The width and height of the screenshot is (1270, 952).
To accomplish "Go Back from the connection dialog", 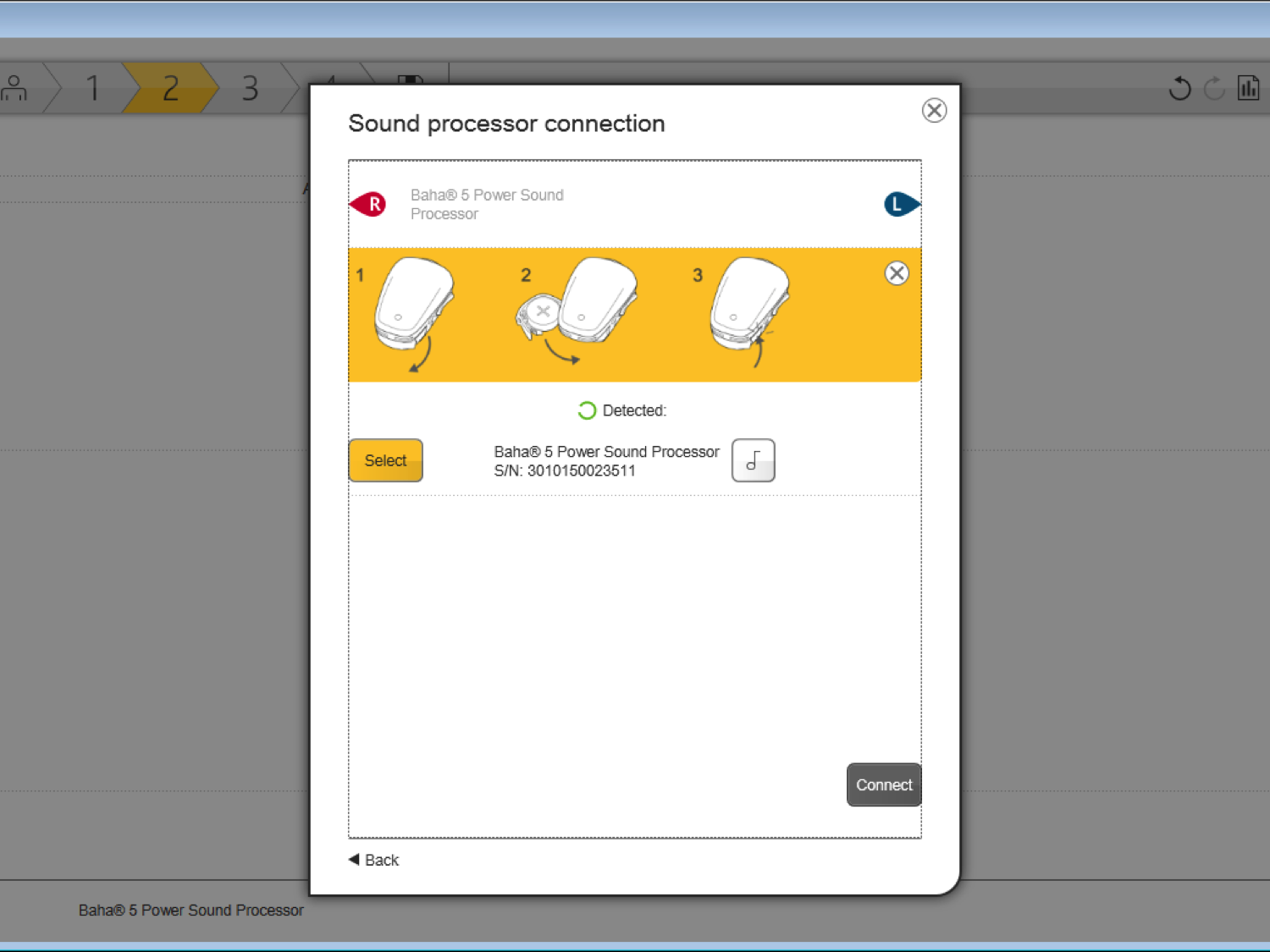I will pyautogui.click(x=374, y=860).
